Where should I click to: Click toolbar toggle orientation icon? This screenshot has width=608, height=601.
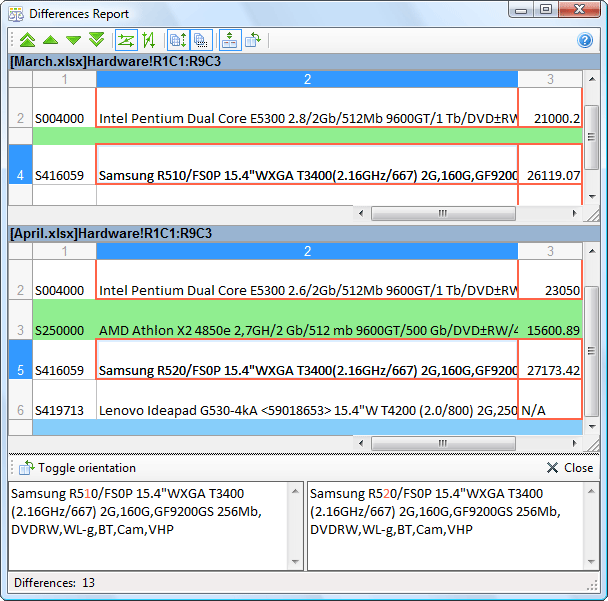click(253, 40)
